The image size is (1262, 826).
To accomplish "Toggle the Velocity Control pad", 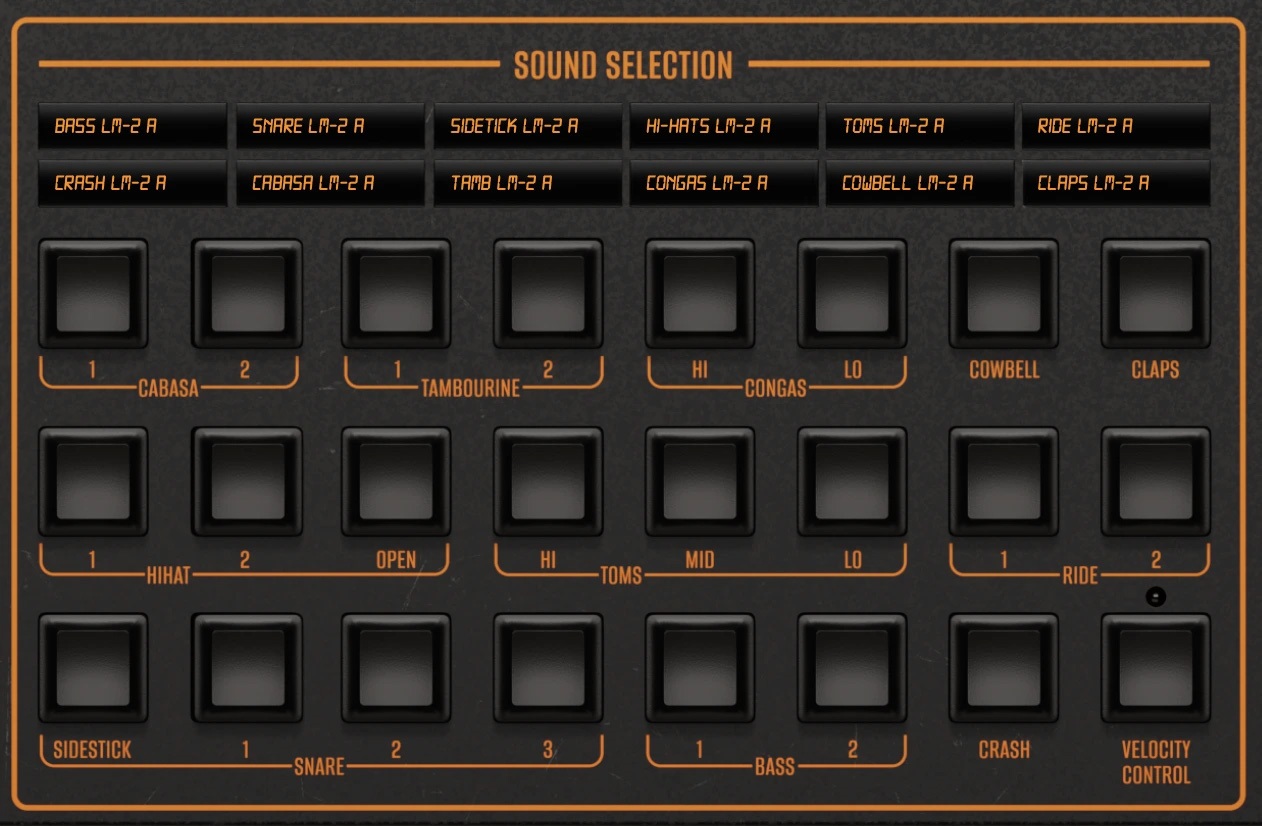I will (1155, 667).
